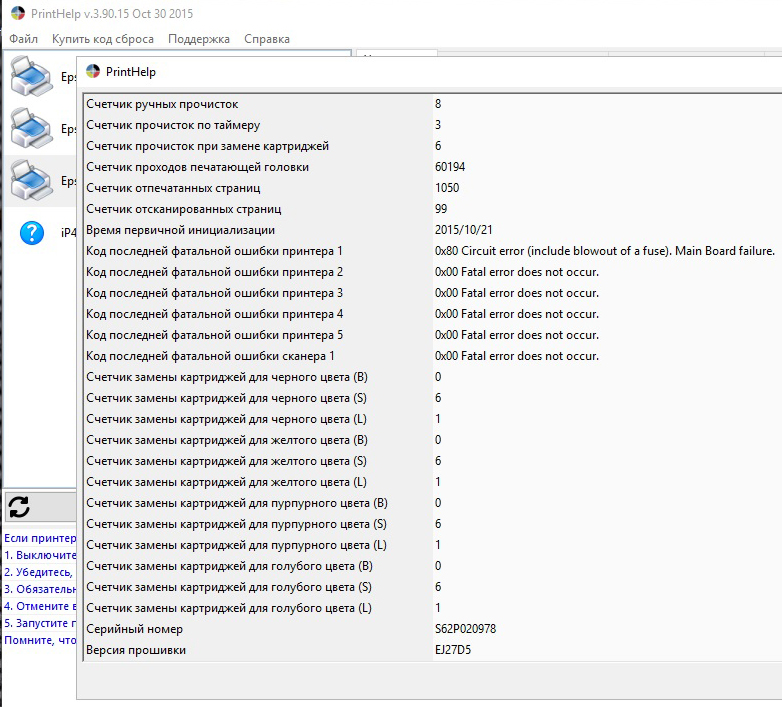Click the firmware version EJ27D5

click(453, 650)
